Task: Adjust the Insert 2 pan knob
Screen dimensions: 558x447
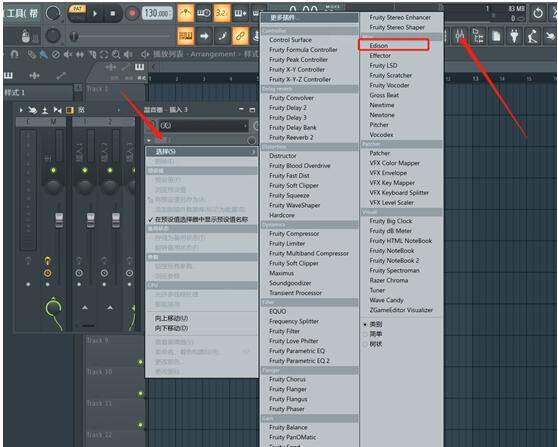Action: pos(110,186)
